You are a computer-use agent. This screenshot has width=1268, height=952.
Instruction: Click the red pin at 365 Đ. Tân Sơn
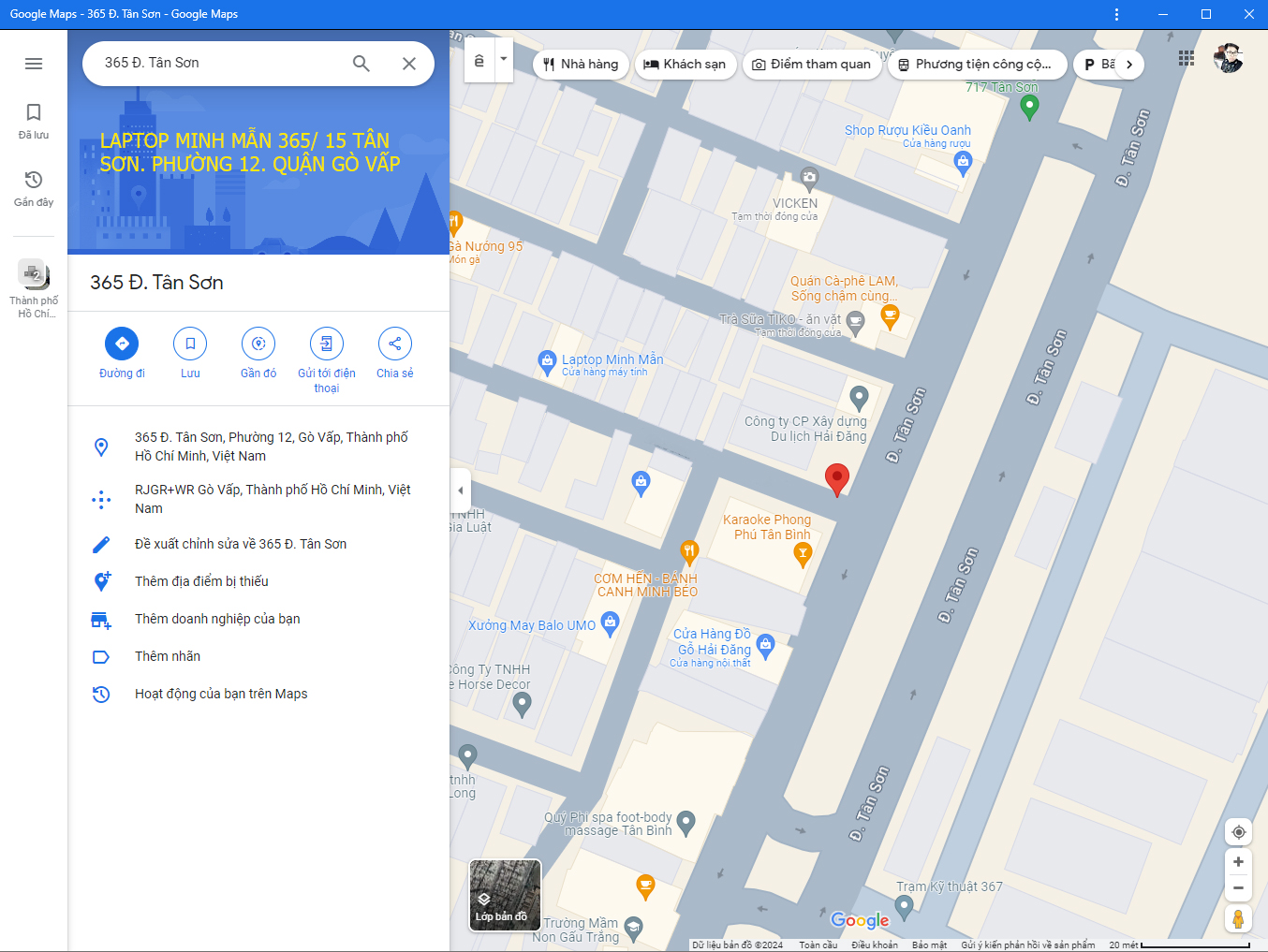tap(836, 479)
